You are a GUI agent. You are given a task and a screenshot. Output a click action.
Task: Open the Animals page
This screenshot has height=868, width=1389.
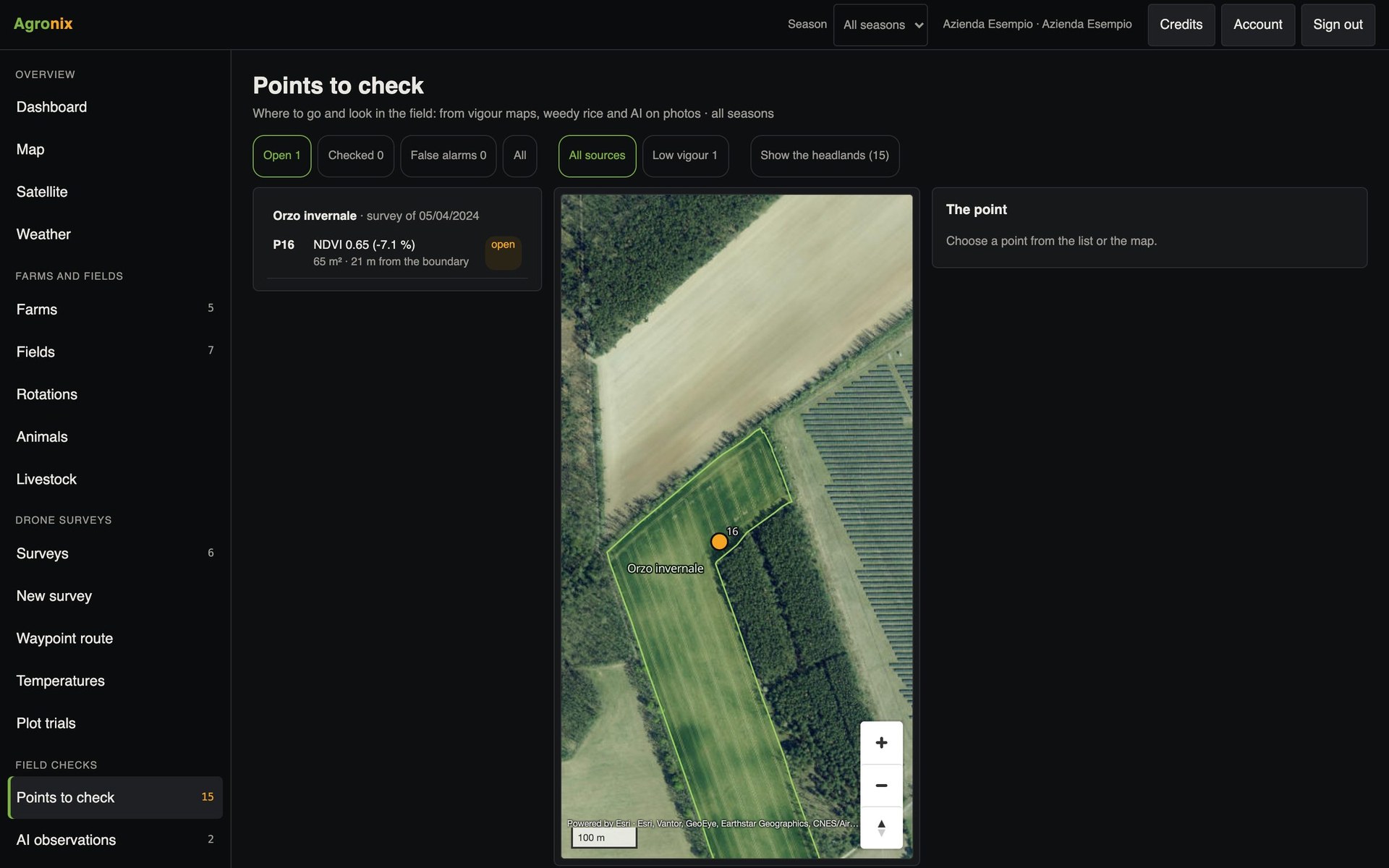point(115,437)
